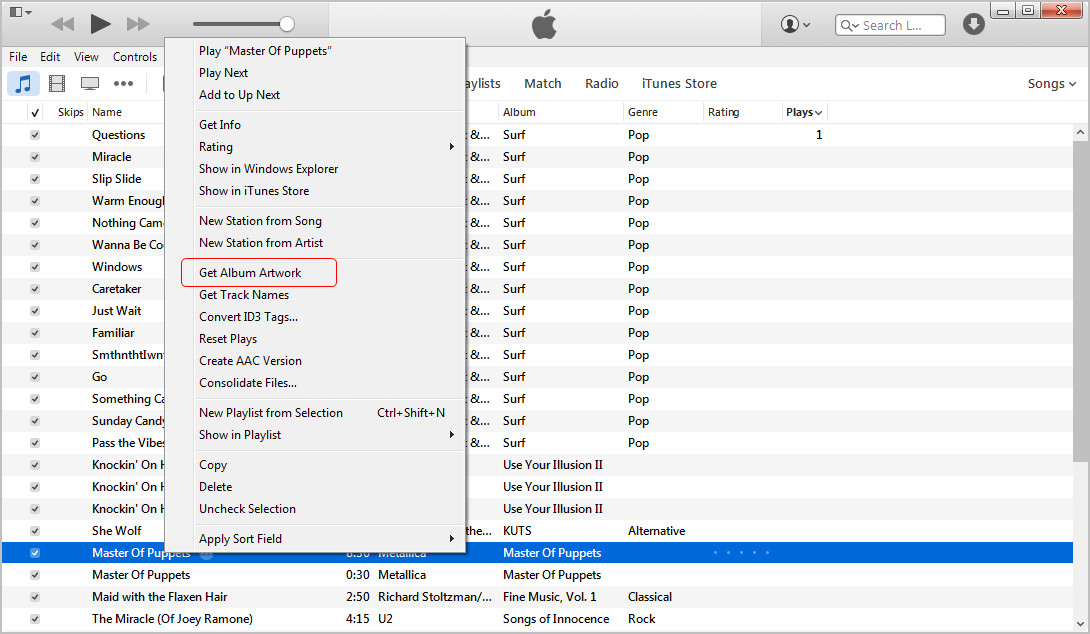Image resolution: width=1090 pixels, height=634 pixels.
Task: Skip to next track with fast-forward icon
Action: point(138,24)
